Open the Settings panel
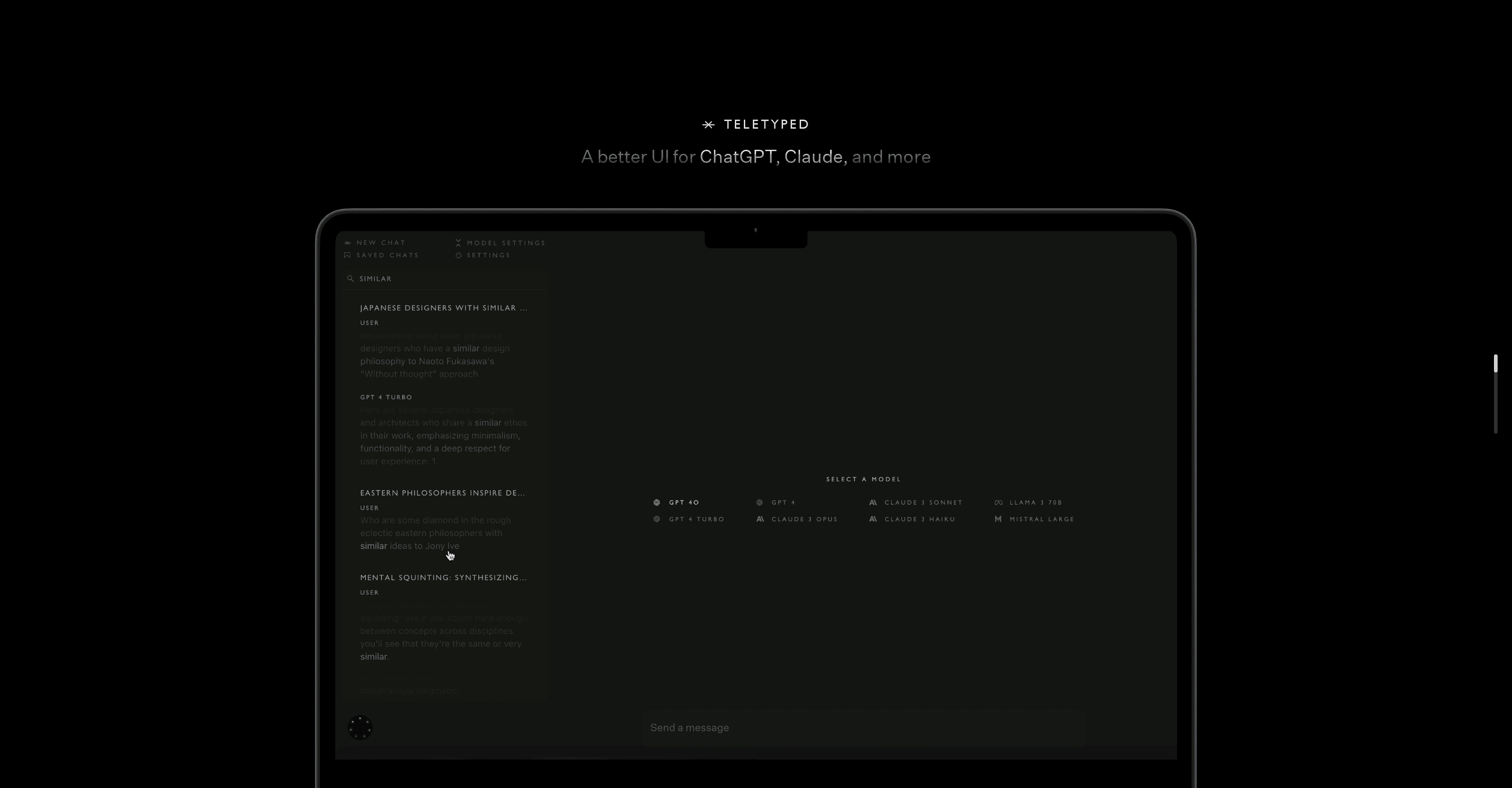 click(x=488, y=255)
